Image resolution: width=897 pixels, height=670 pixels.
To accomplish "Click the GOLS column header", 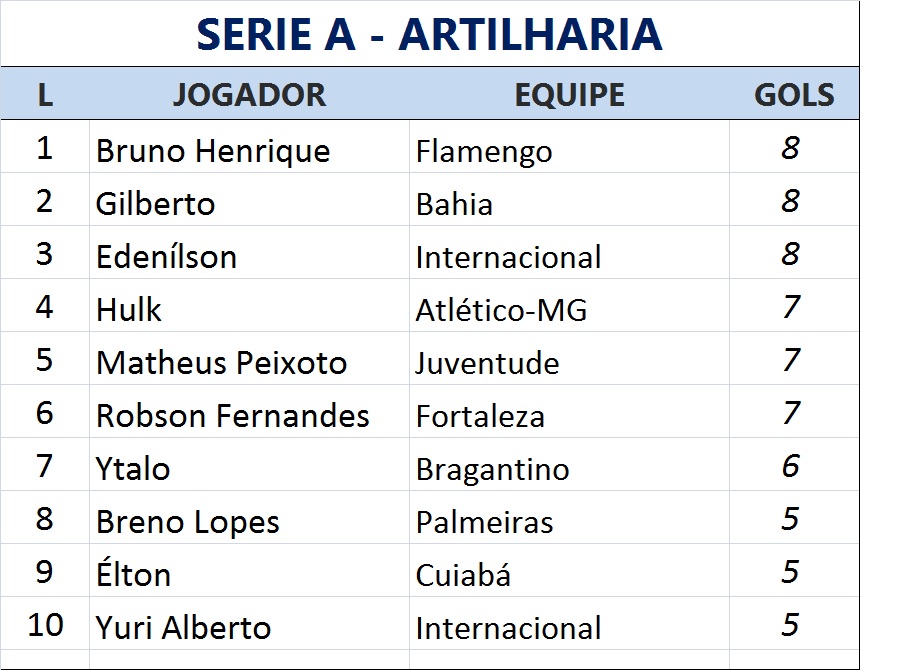I will click(794, 95).
